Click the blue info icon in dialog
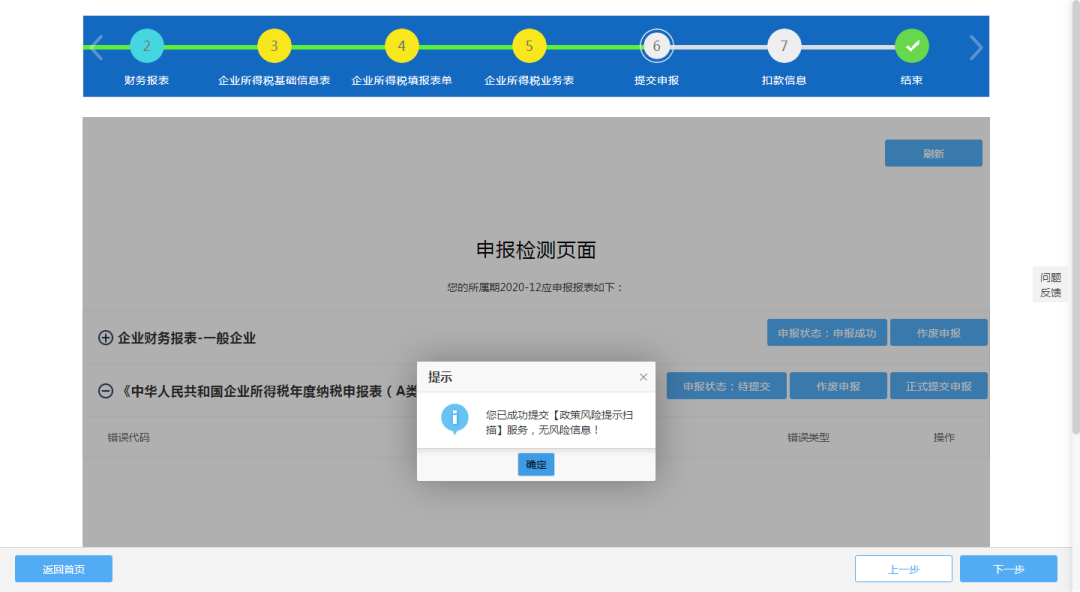1080x592 pixels. pos(455,418)
